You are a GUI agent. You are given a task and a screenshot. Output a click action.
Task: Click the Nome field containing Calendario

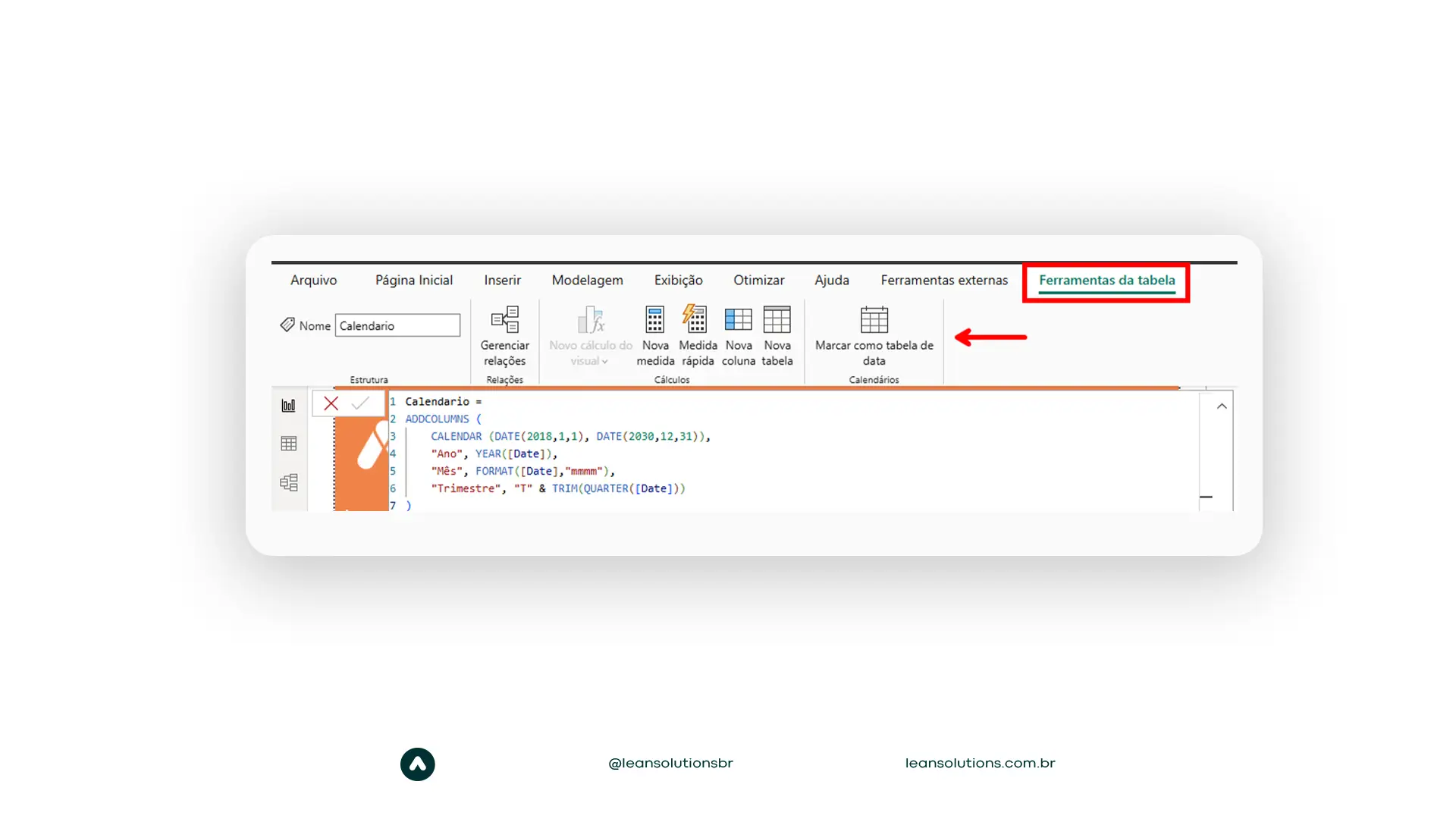(397, 325)
